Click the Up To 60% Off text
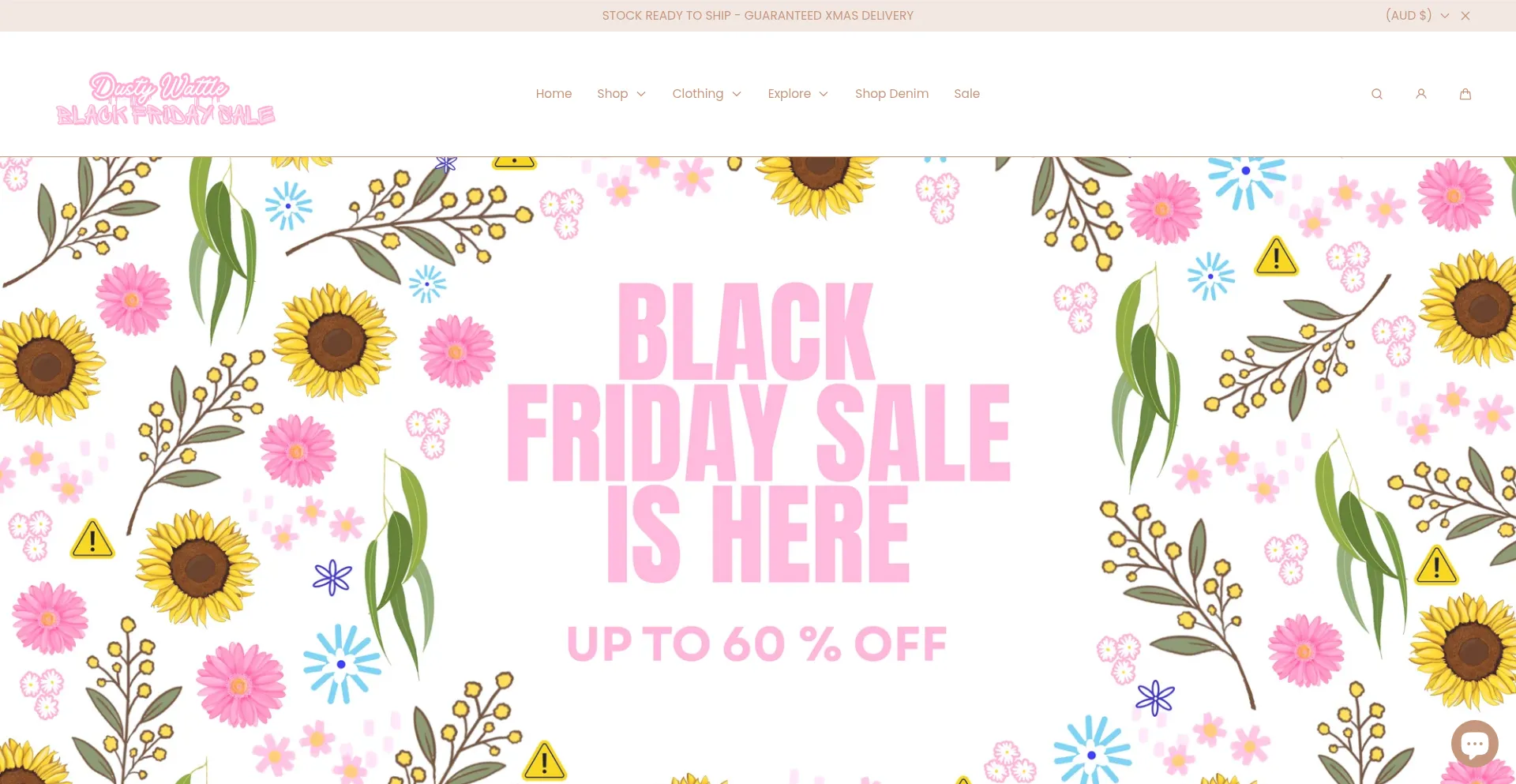The width and height of the screenshot is (1516, 784). (756, 643)
